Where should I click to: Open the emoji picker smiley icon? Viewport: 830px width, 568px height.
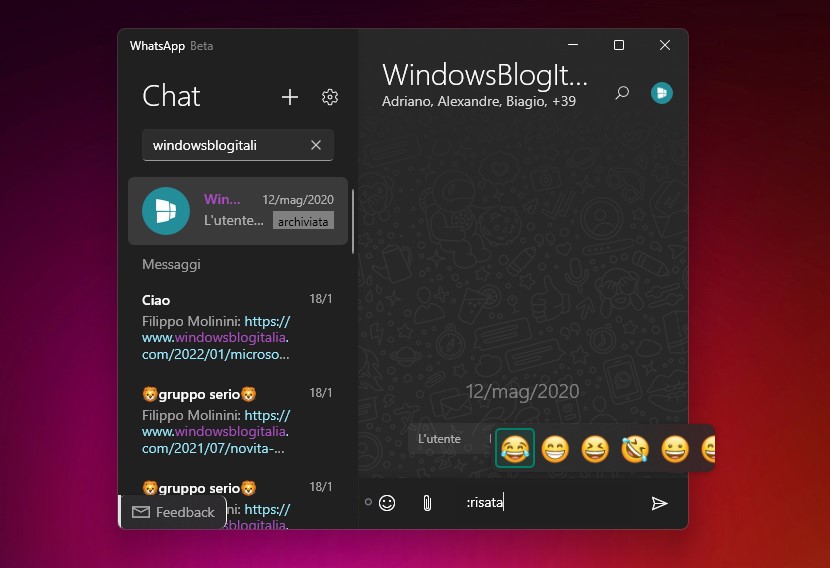point(387,503)
